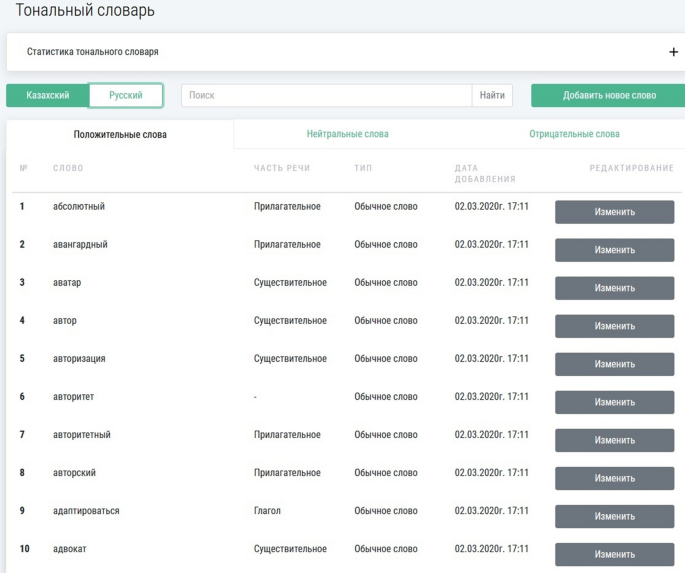685x573 pixels.
Task: Select the Русский language toggle
Action: click(x=126, y=95)
